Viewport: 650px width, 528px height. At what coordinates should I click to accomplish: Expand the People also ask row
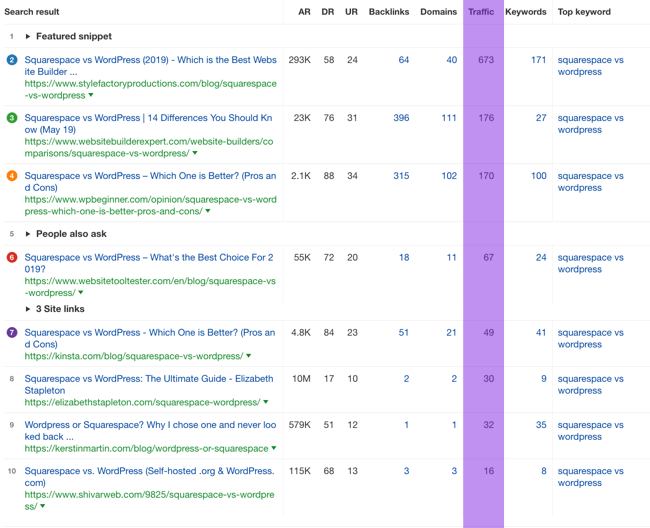point(28,234)
